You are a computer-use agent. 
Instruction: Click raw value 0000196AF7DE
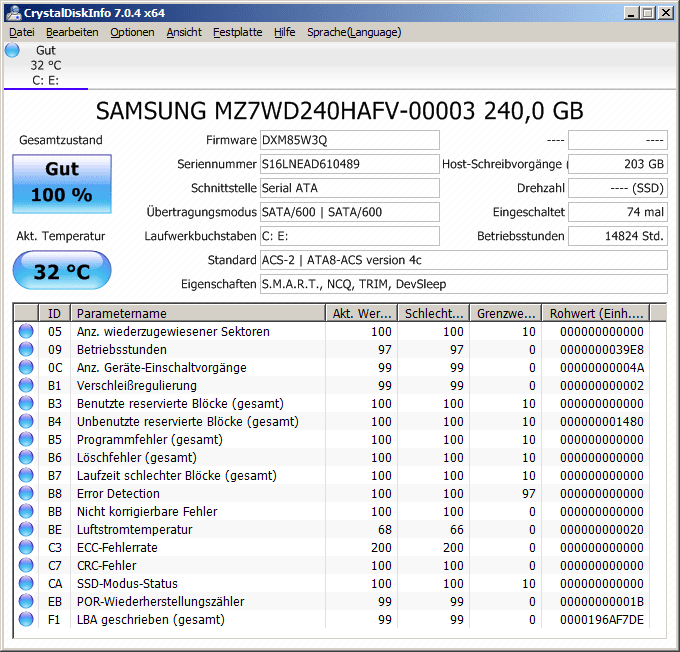[x=602, y=619]
